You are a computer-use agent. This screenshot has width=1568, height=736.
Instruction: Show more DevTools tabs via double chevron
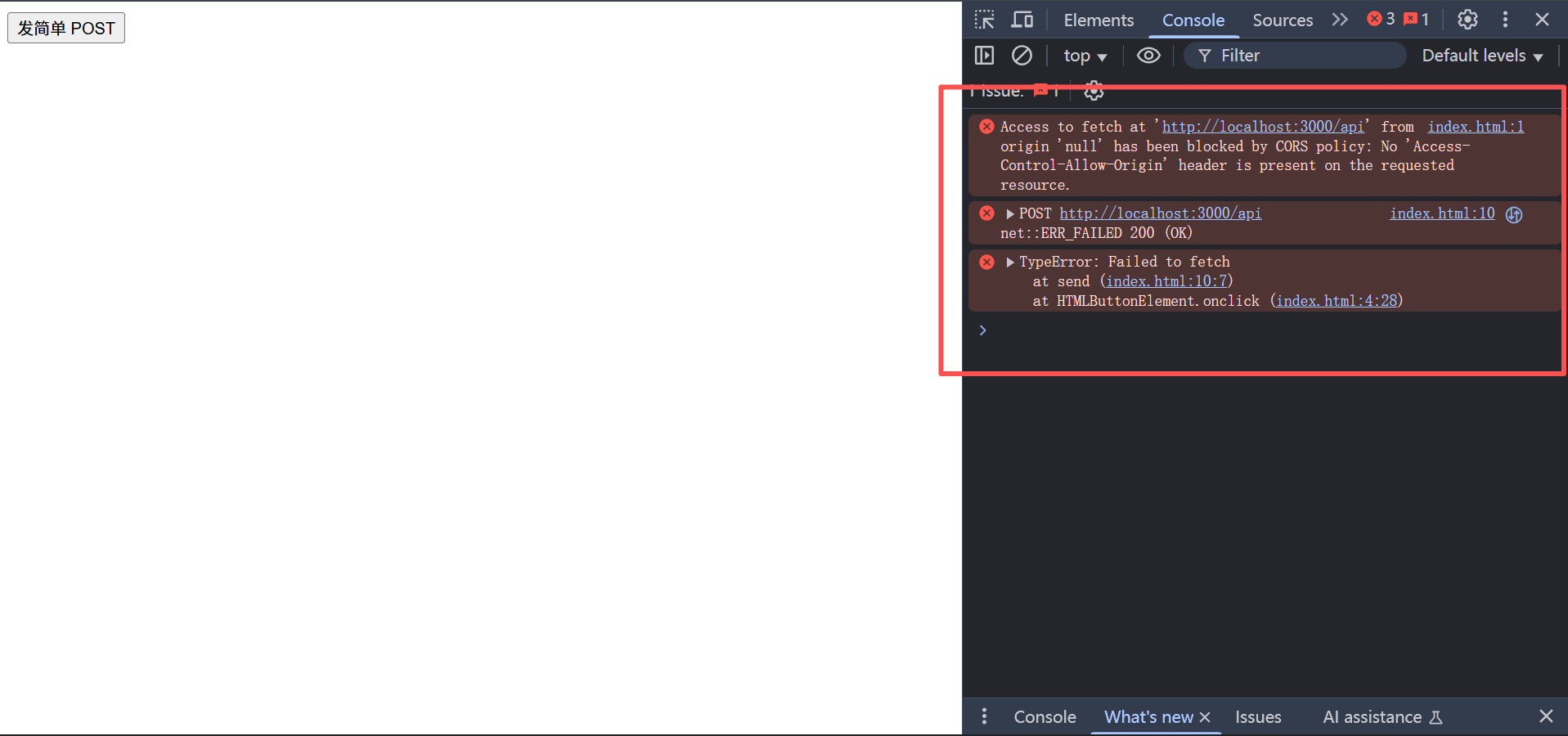tap(1340, 20)
